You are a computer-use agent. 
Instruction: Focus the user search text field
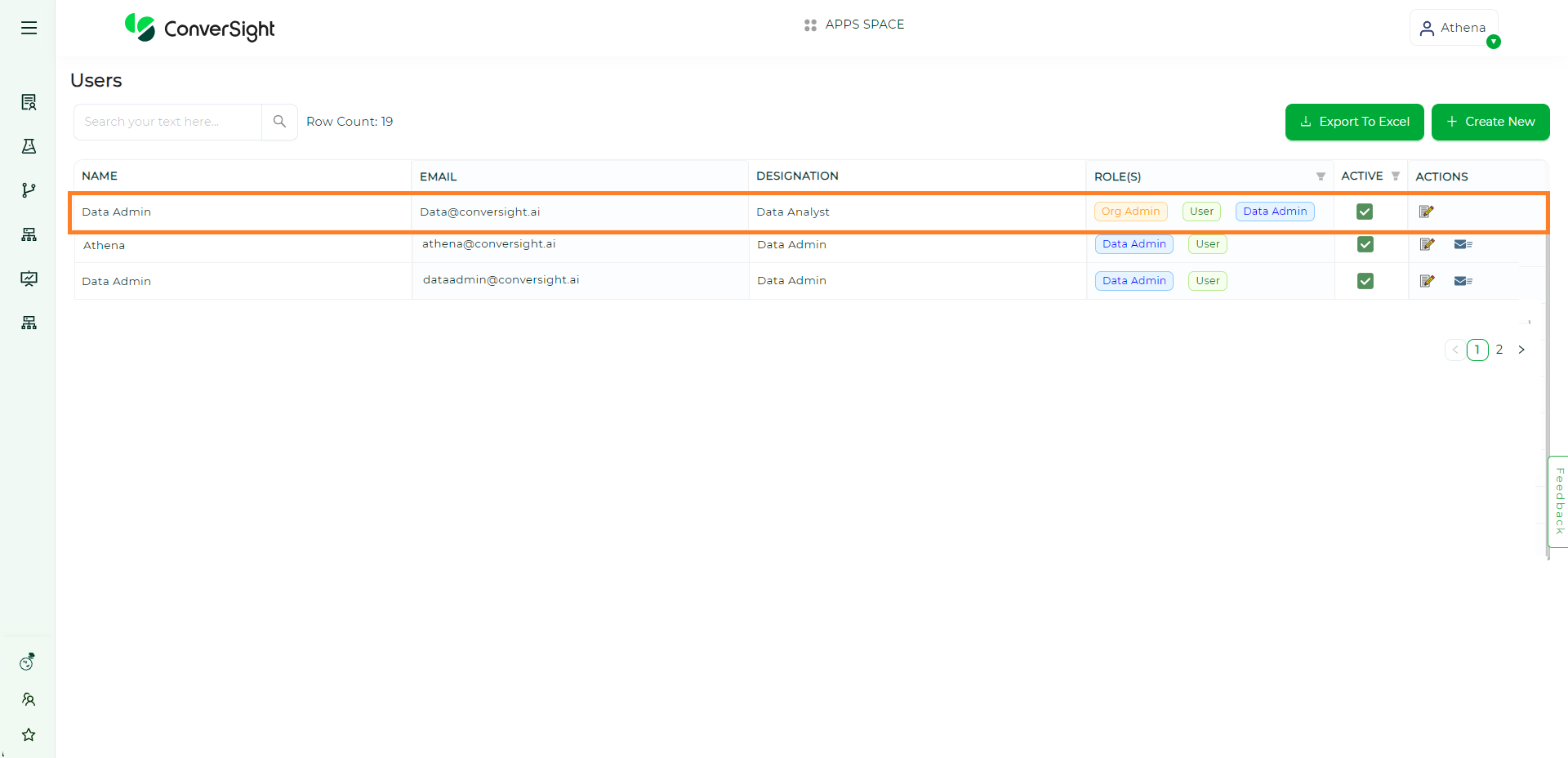(x=168, y=122)
